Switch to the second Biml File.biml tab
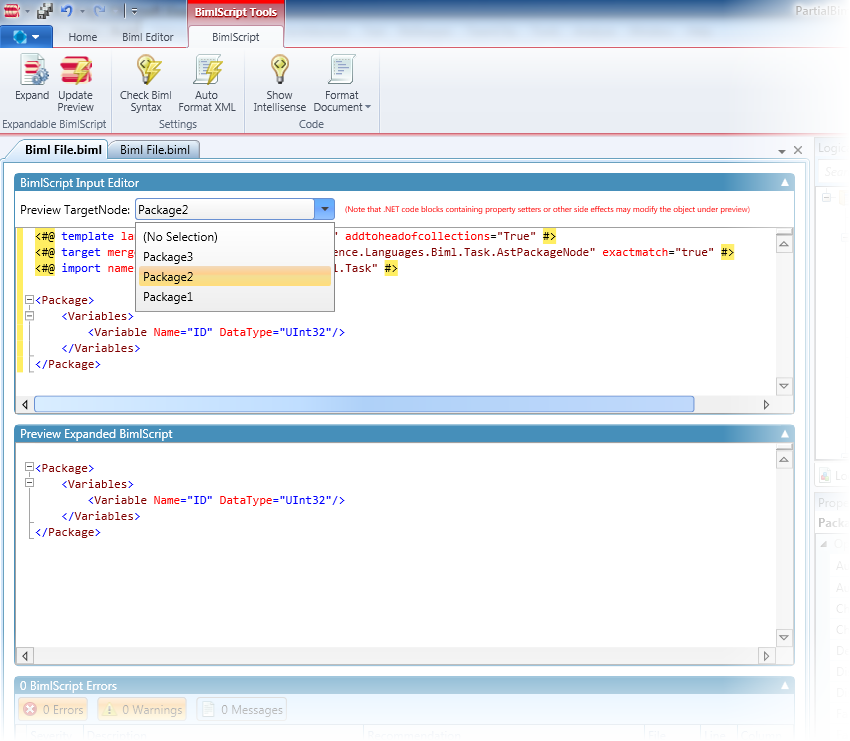The image size is (850, 741). pos(154,150)
